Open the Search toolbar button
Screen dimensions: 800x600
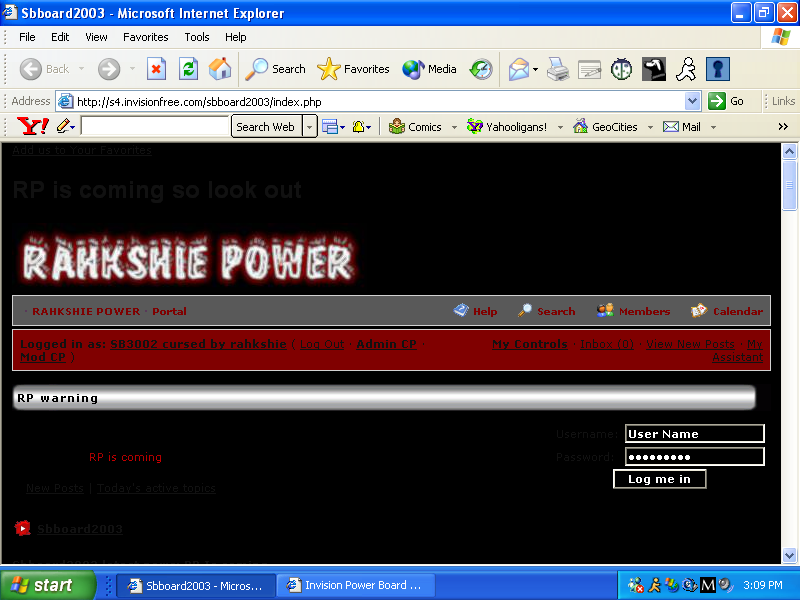tap(275, 69)
